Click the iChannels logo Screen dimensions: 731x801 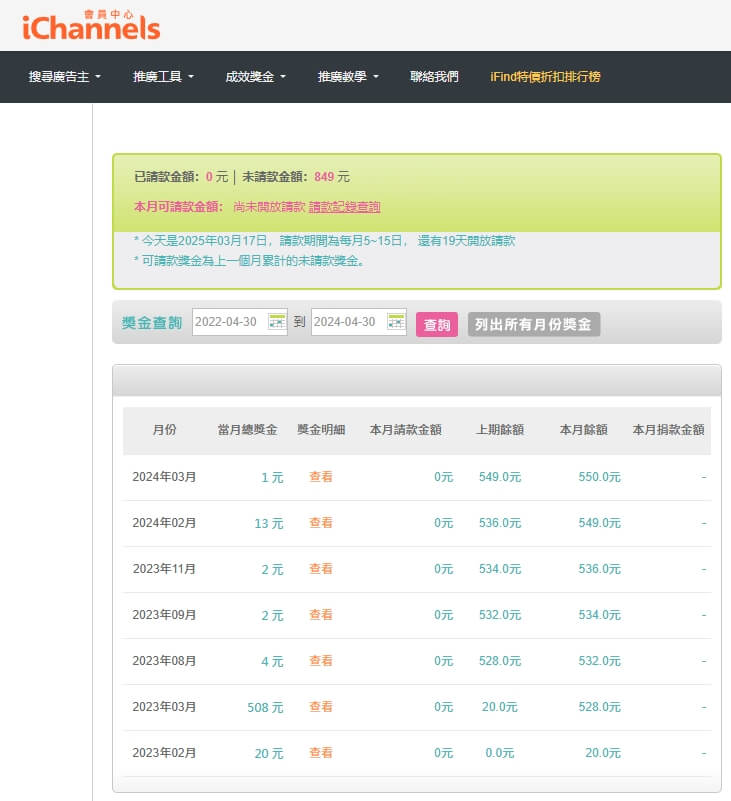(x=91, y=25)
